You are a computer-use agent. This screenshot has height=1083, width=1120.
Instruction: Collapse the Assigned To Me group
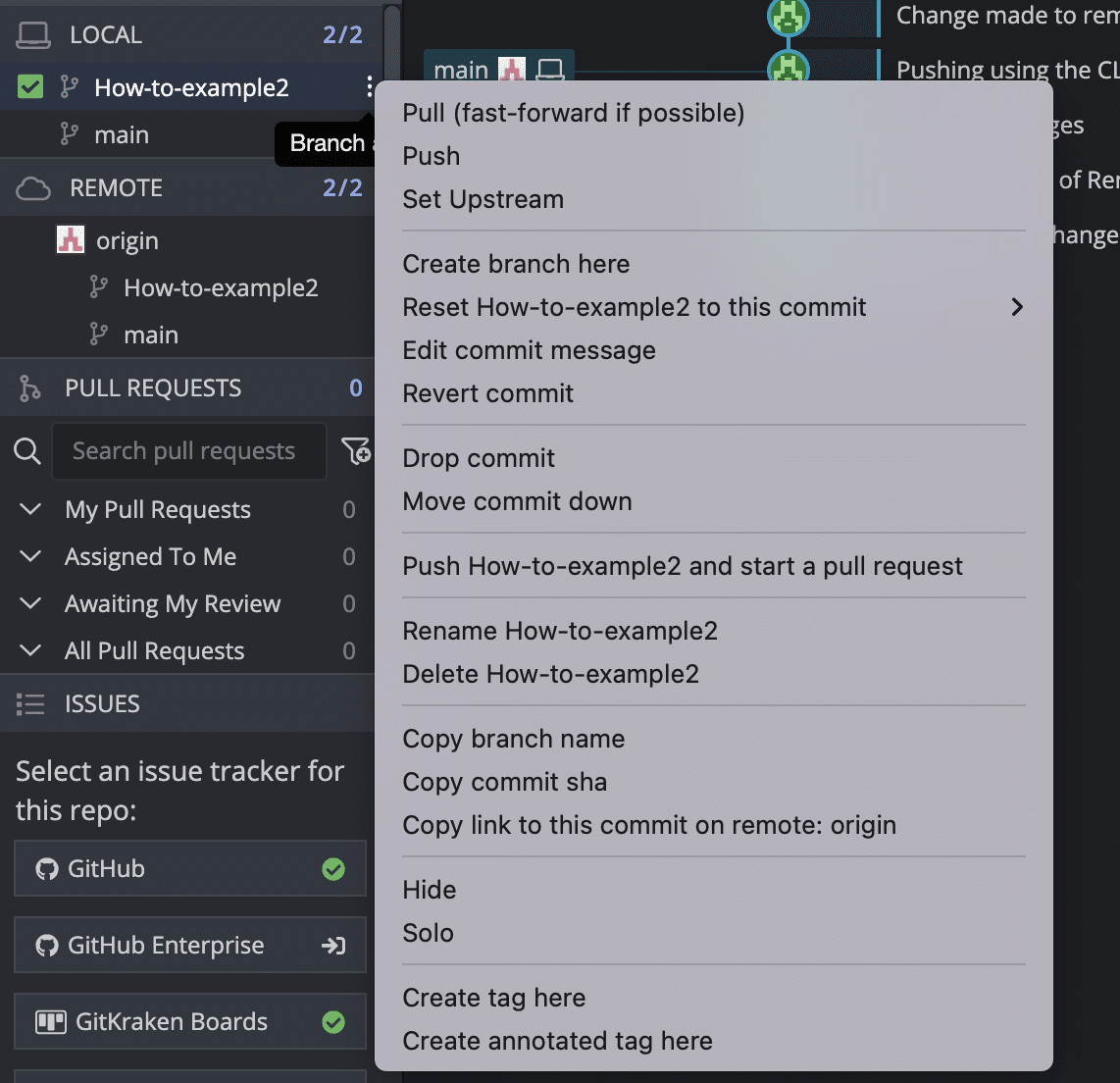(30, 556)
